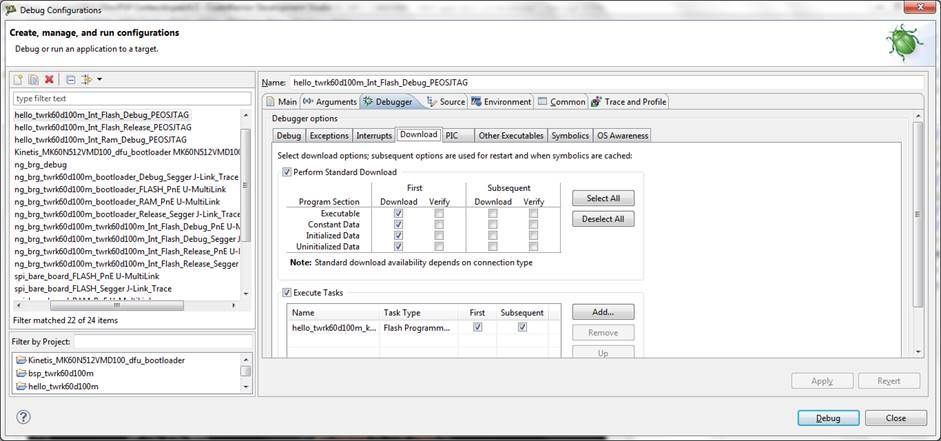Click the New launch configuration icon
This screenshot has width=941, height=441.
tap(19, 79)
